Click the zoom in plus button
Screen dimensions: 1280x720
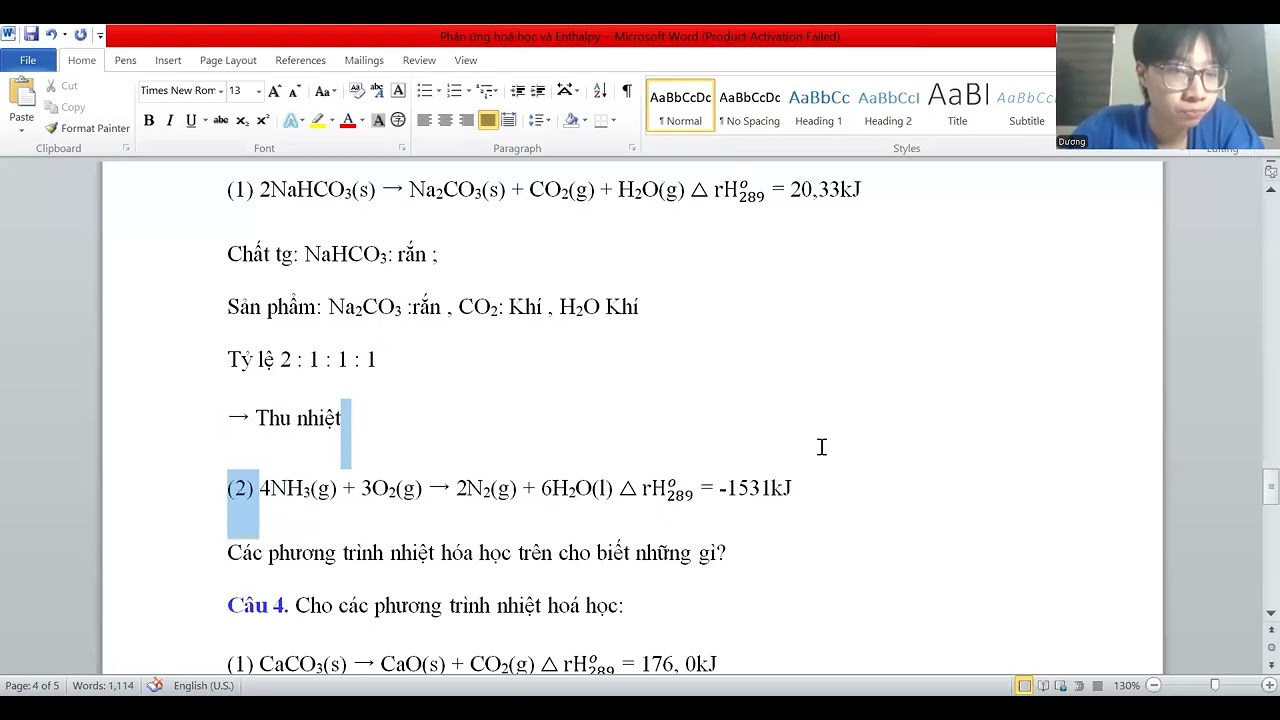[x=1270, y=685]
